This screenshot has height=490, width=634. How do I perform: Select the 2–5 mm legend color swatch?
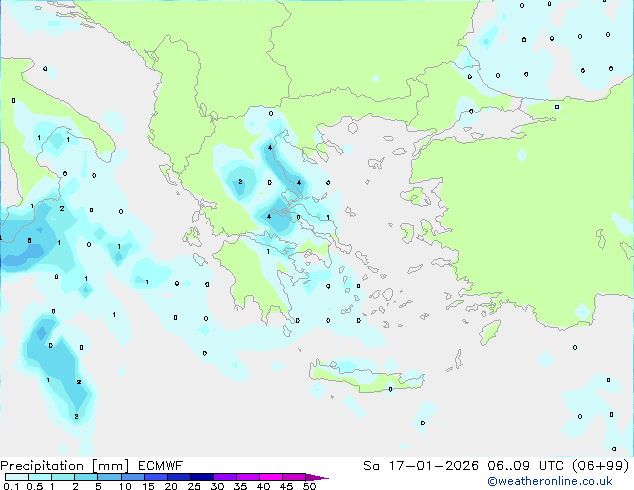(x=86, y=477)
